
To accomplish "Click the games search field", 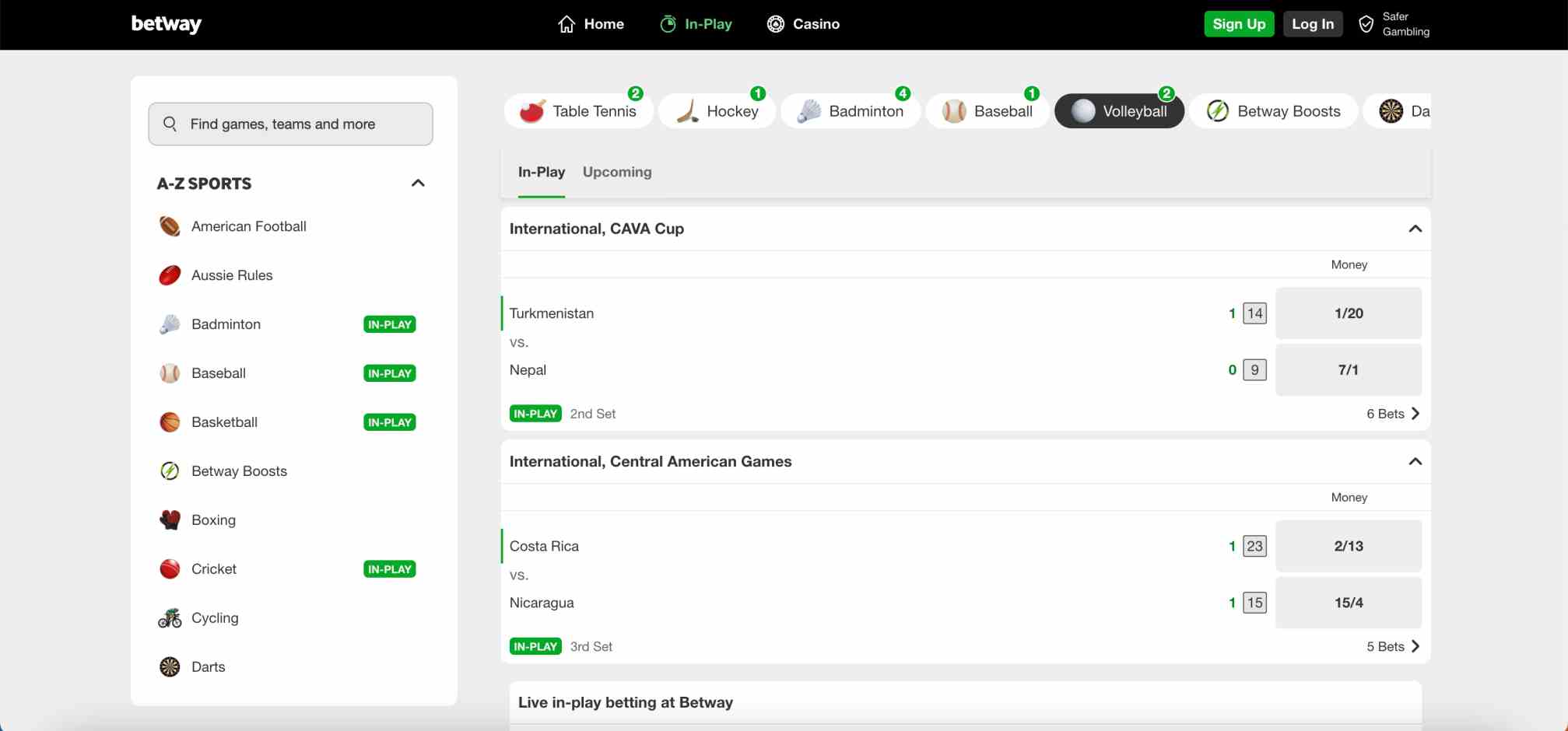I will click(289, 124).
